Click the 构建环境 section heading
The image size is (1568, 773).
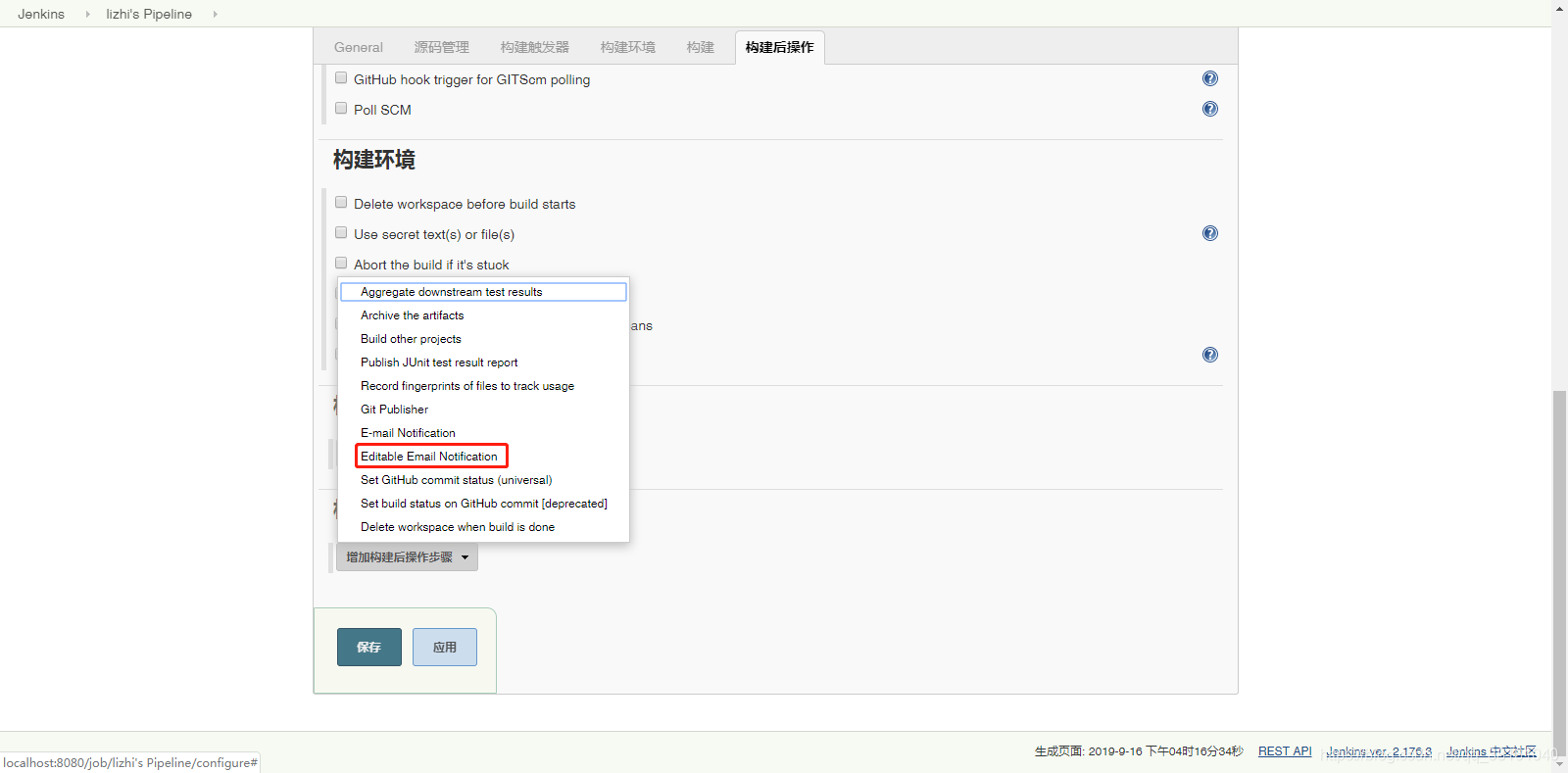(x=373, y=160)
